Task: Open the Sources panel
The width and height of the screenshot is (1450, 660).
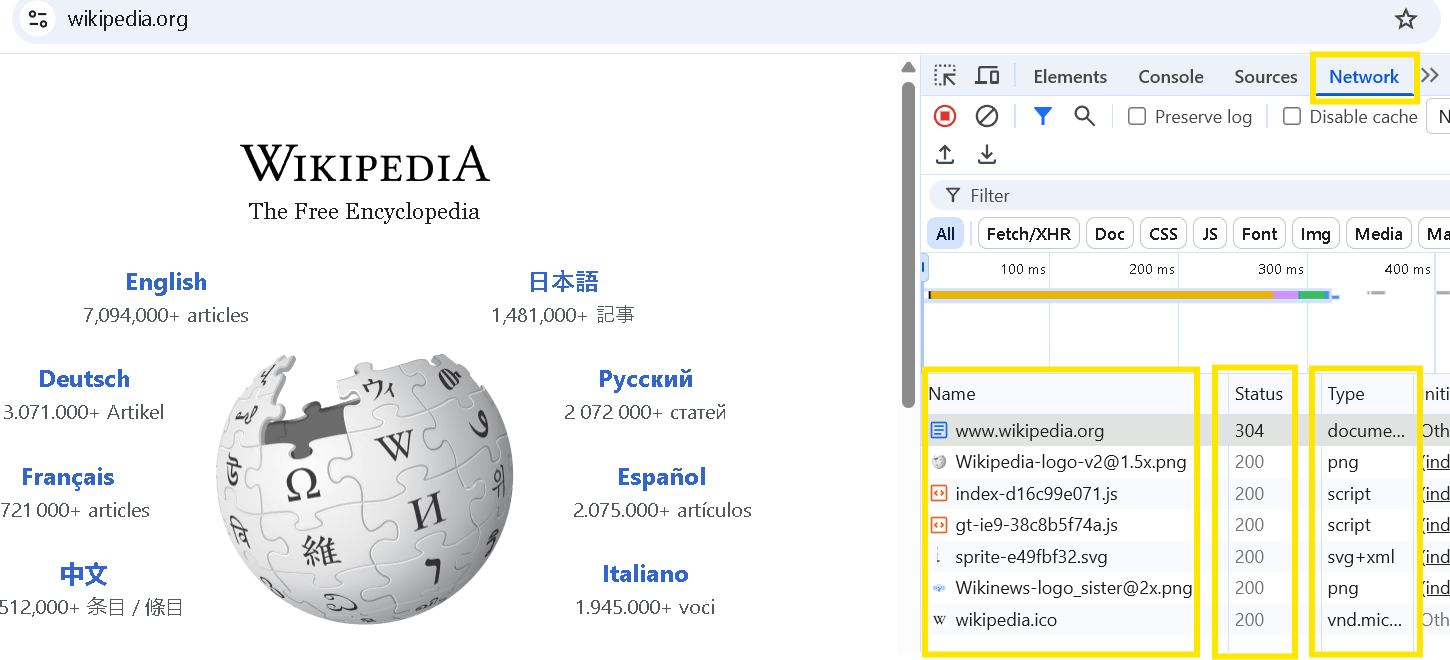Action: 1265,75
